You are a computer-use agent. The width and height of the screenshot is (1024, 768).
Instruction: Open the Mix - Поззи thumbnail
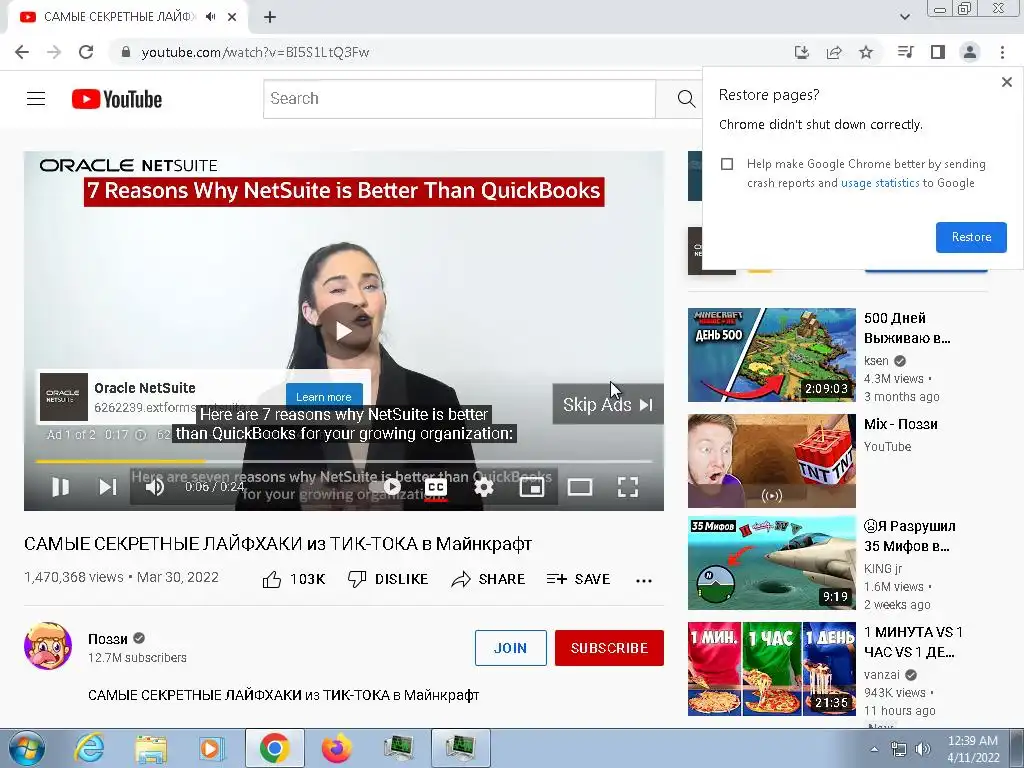(x=771, y=460)
